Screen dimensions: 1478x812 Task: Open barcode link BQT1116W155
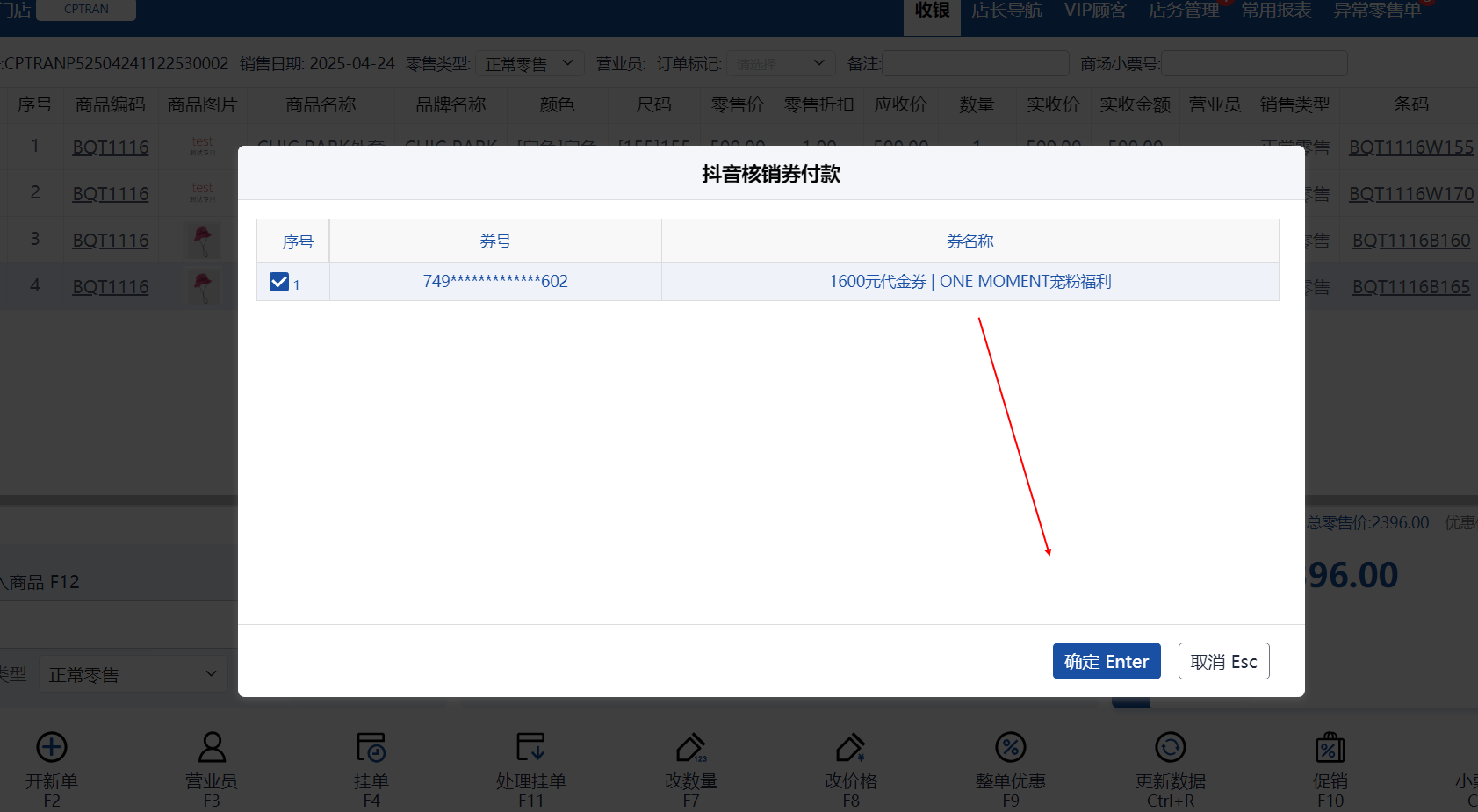click(1410, 147)
